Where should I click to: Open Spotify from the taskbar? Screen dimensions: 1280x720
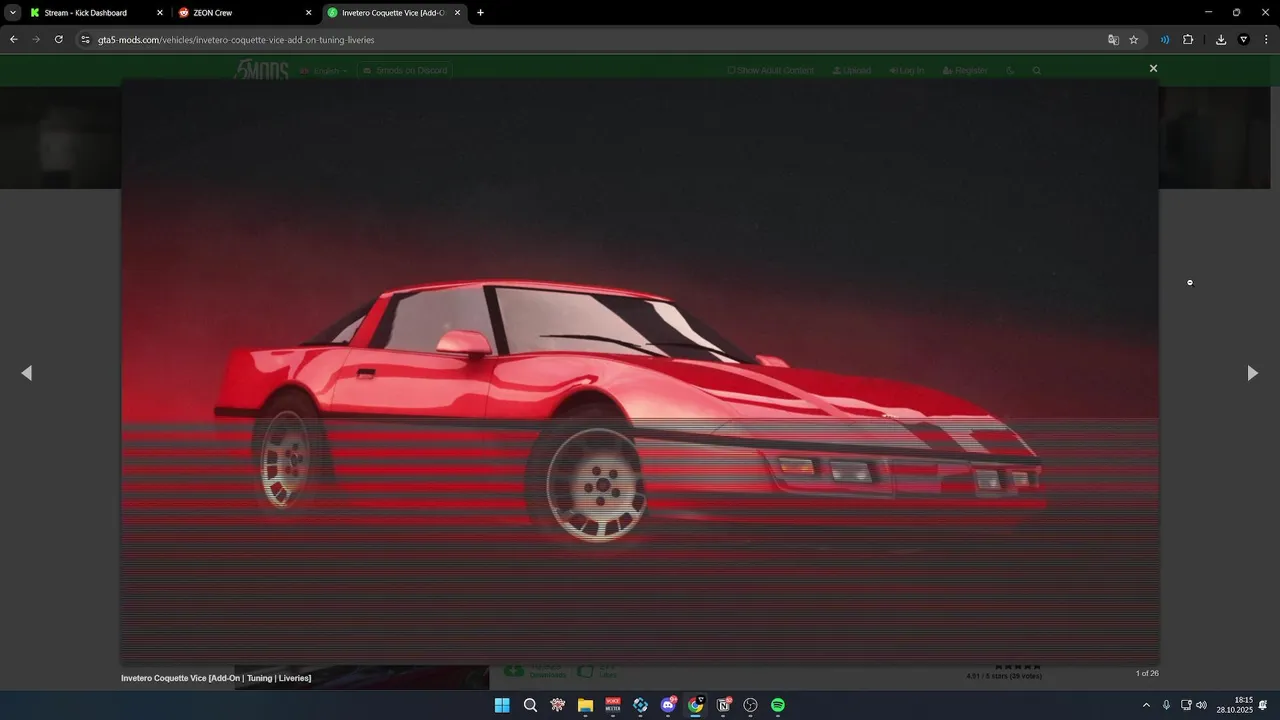coord(778,705)
